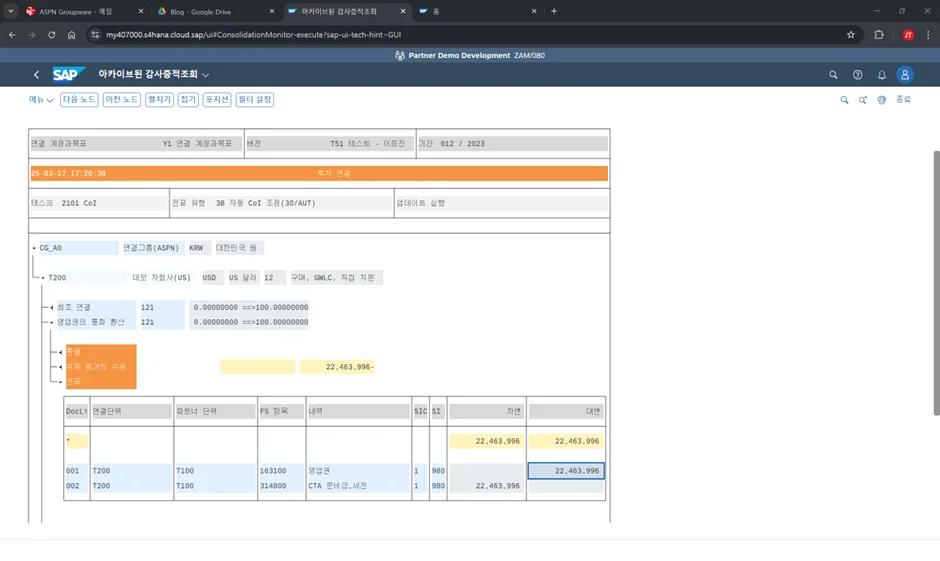
Task: Open the browser extensions puzzle icon
Action: [x=879, y=34]
